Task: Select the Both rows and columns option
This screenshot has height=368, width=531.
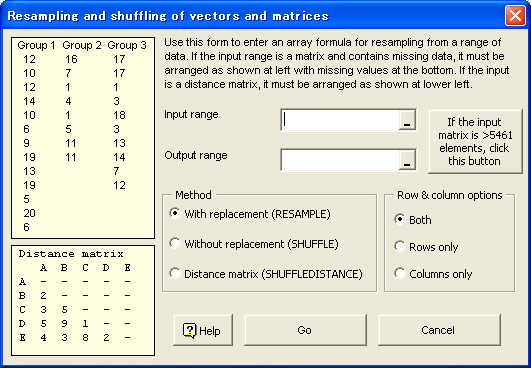Action: (x=413, y=220)
